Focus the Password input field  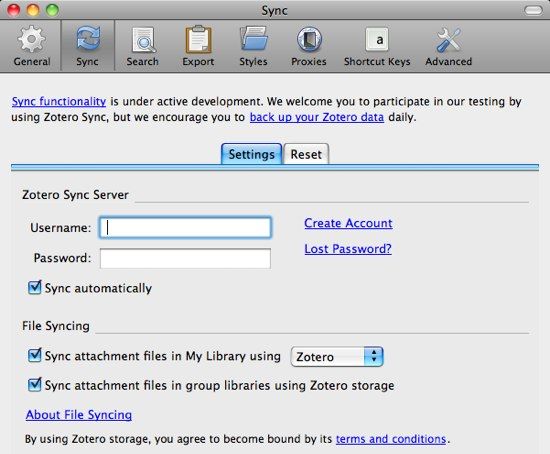[x=185, y=258]
